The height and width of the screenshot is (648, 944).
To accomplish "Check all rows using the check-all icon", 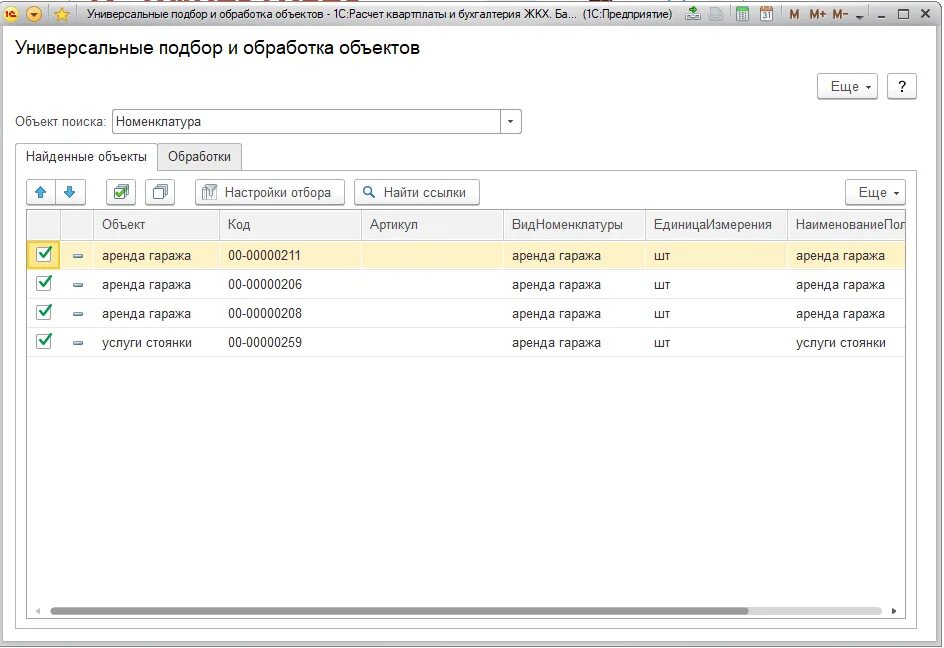I will click(121, 192).
